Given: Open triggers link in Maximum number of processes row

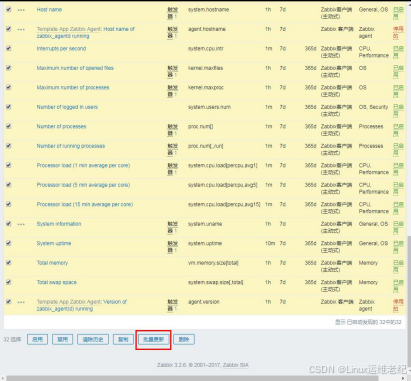Looking at the screenshot, I should pyautogui.click(x=172, y=91).
